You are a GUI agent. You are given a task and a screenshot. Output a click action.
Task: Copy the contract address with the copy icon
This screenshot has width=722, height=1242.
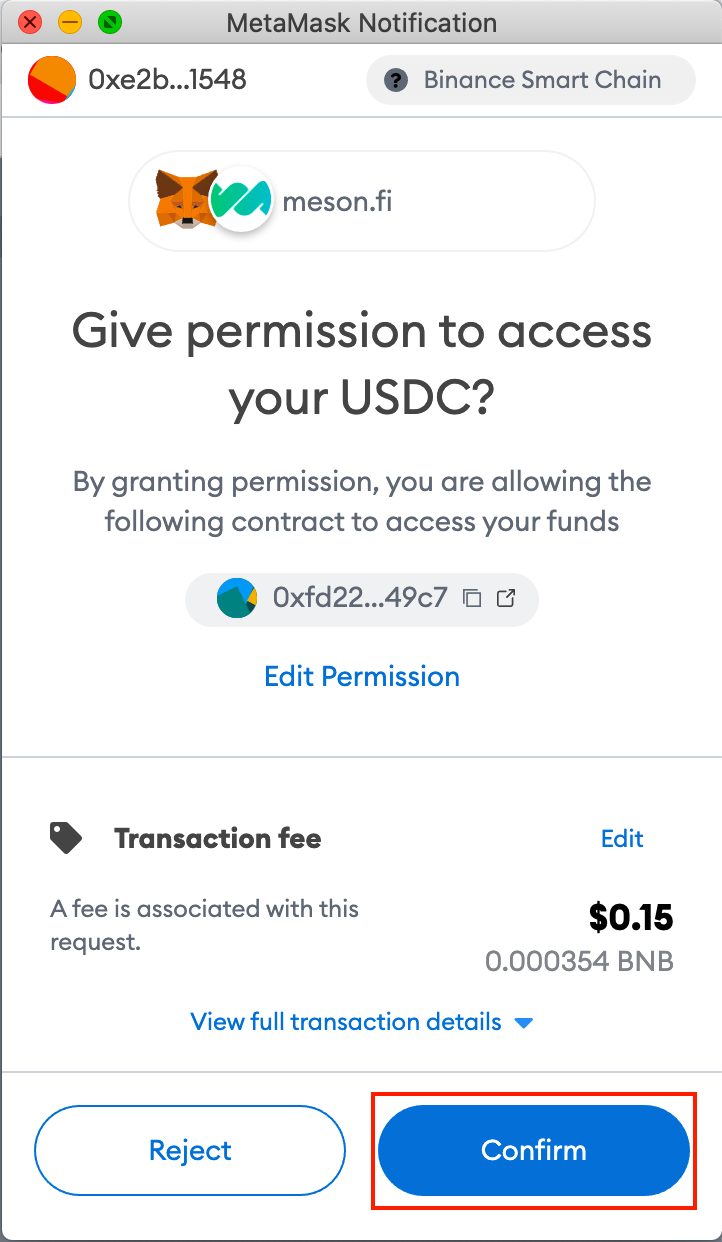tap(472, 598)
